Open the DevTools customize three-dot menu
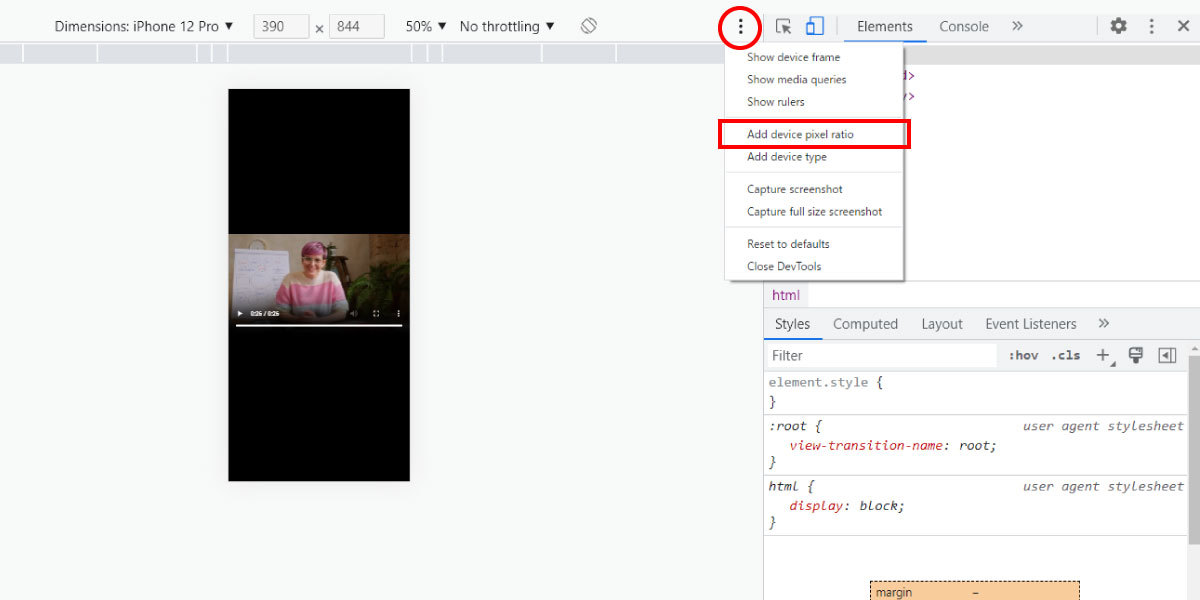 click(1152, 26)
